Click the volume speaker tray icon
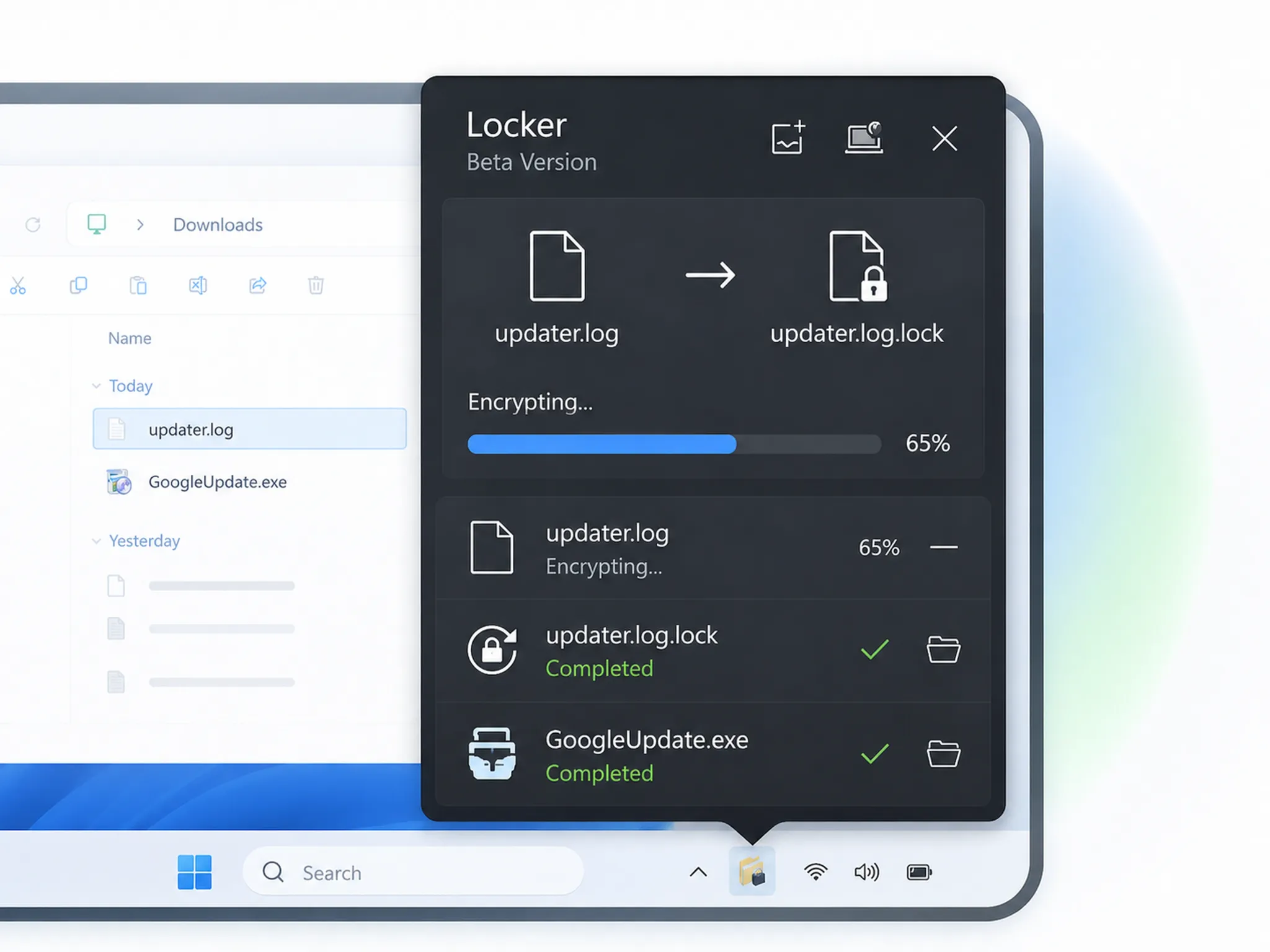 click(866, 873)
